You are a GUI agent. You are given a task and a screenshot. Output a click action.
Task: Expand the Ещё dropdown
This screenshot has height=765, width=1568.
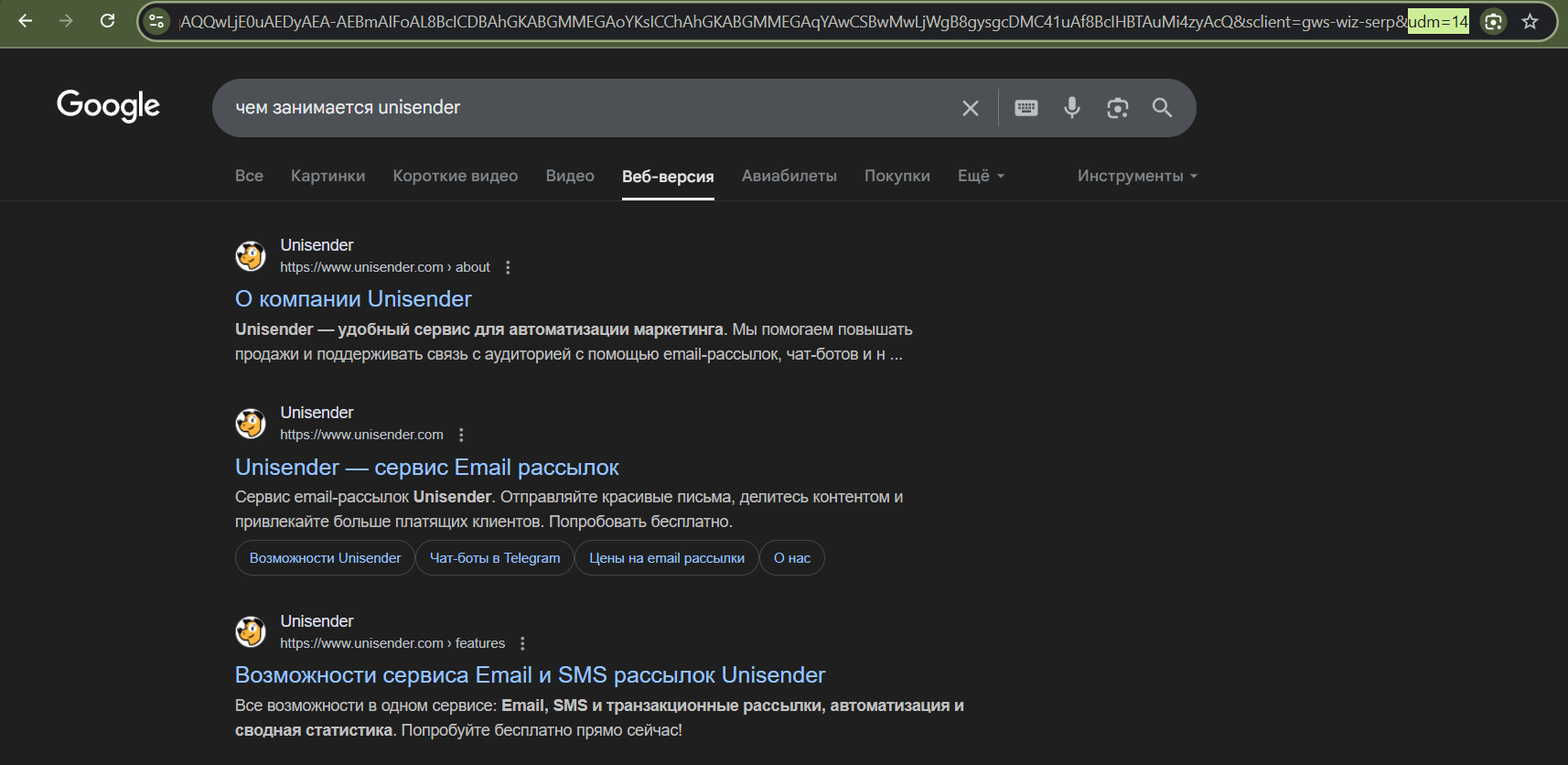pyautogui.click(x=981, y=176)
